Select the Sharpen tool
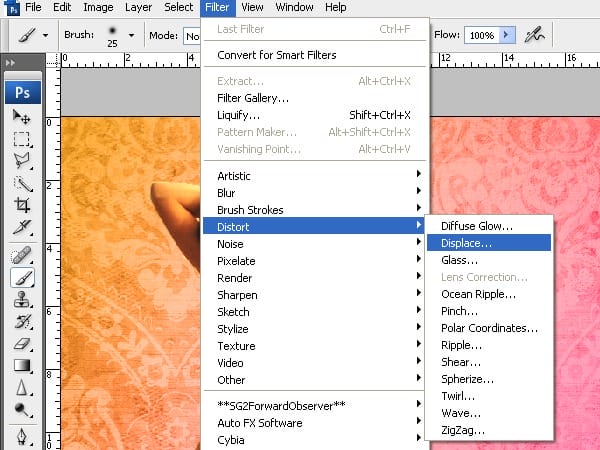This screenshot has width=600, height=450. pyautogui.click(x=22, y=388)
